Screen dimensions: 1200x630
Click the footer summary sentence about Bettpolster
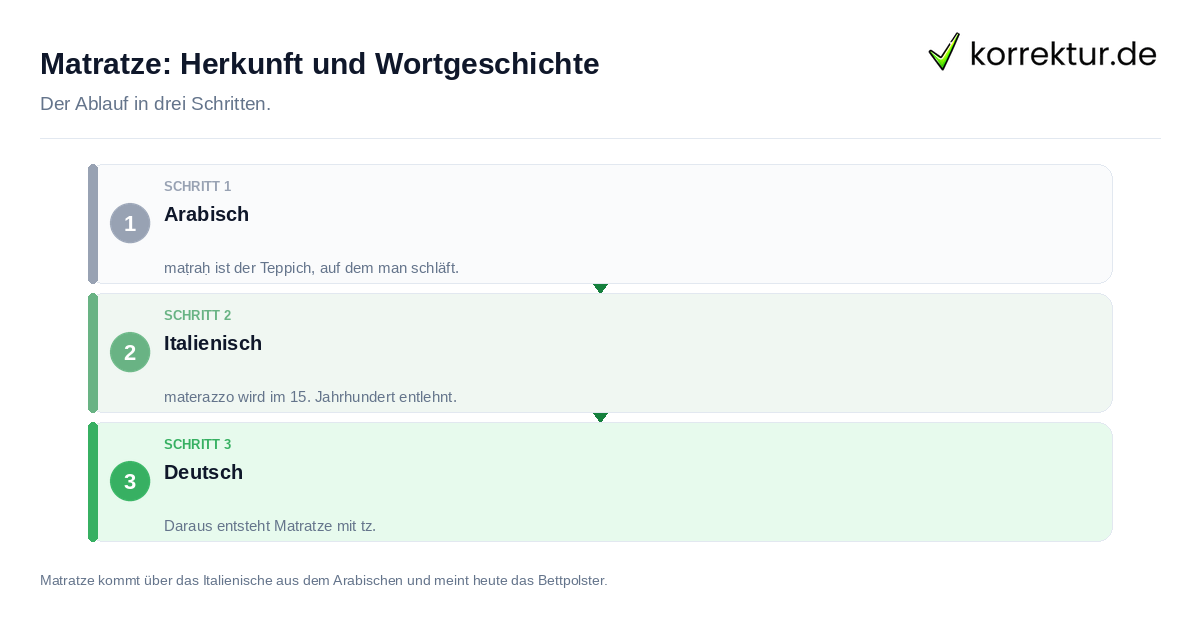tap(323, 580)
